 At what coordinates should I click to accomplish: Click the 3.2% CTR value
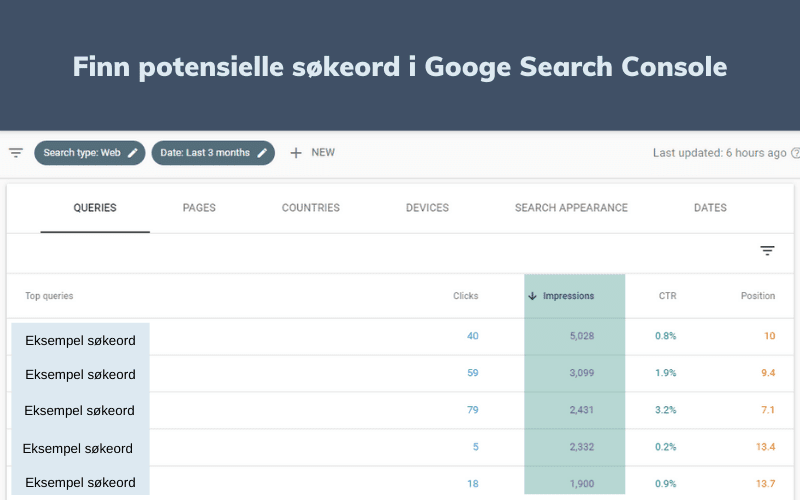(x=666, y=410)
